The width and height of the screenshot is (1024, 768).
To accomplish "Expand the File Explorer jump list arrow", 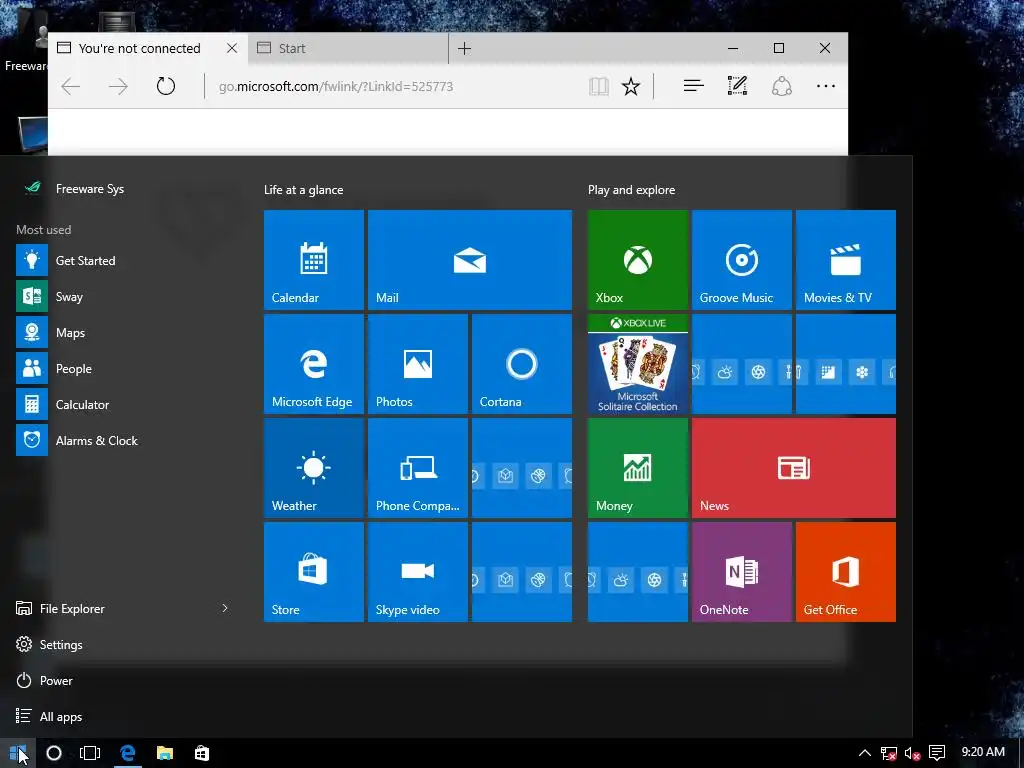I will click(x=225, y=608).
